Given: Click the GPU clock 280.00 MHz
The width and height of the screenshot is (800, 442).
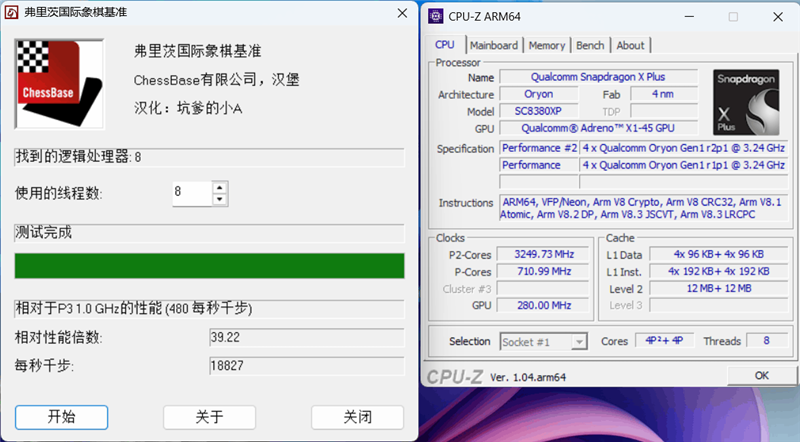Looking at the screenshot, I should tap(543, 305).
